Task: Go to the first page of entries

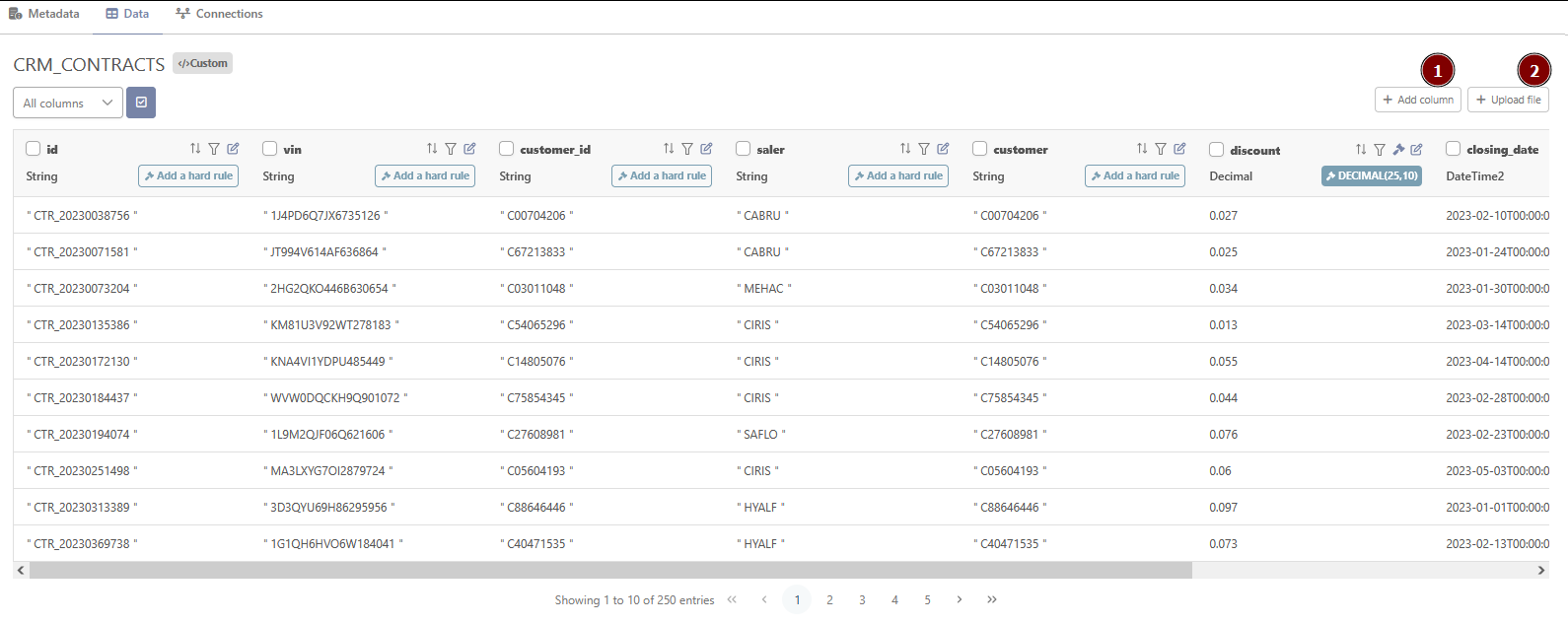Action: tap(732, 599)
